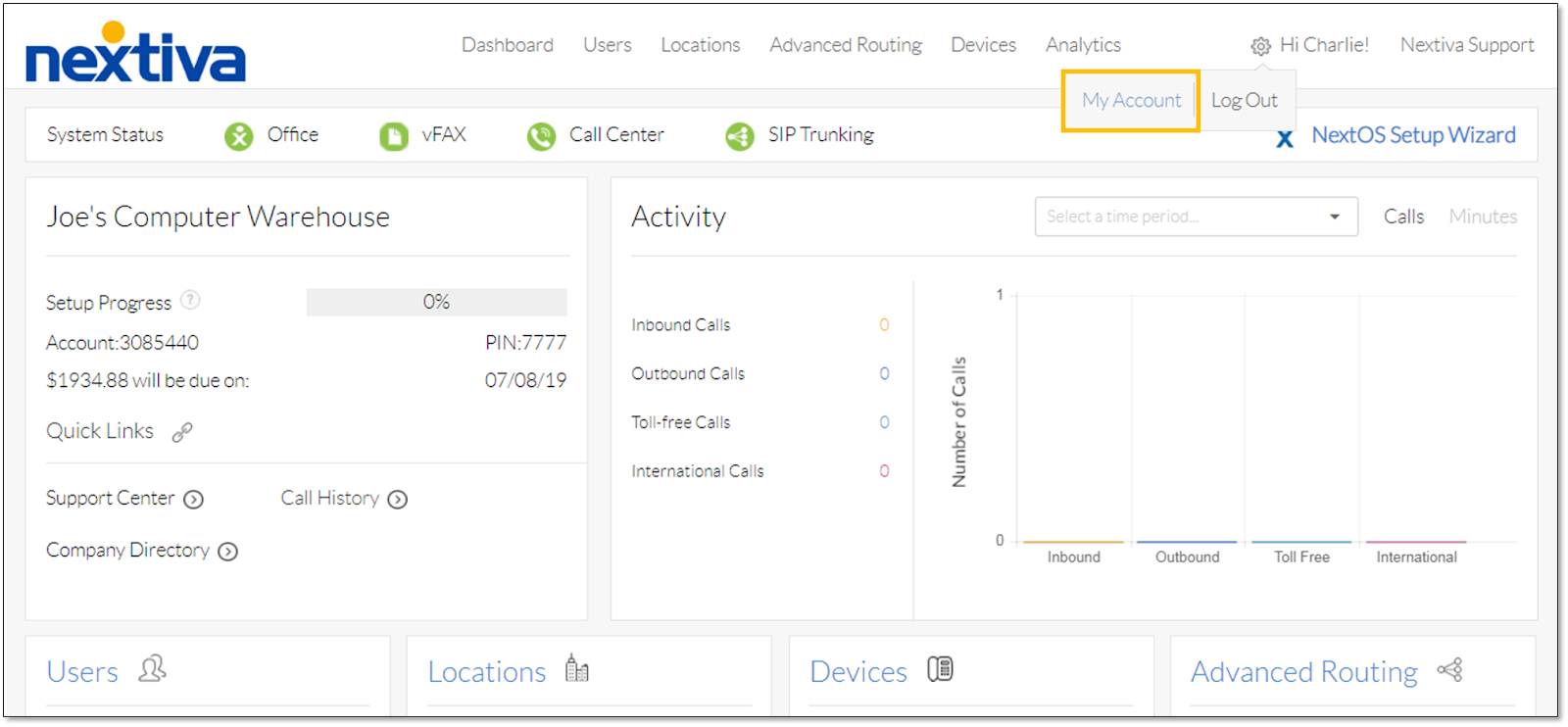Viewport: 1568px width, 727px height.
Task: Click the Toll-free Calls count
Action: tap(884, 422)
